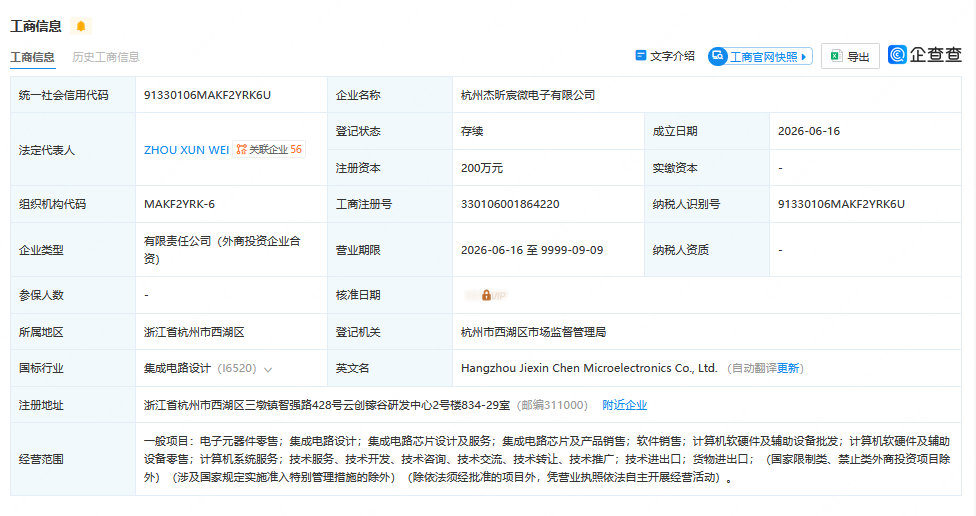Screen dimensions: 976x516
Task: Select the 200万元 registered capital value
Action: (482, 168)
